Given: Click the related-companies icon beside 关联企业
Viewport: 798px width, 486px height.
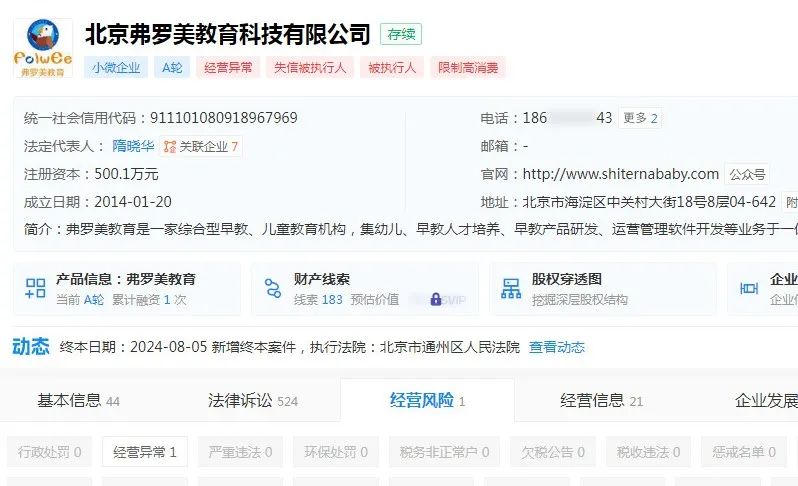Looking at the screenshot, I should coord(169,147).
